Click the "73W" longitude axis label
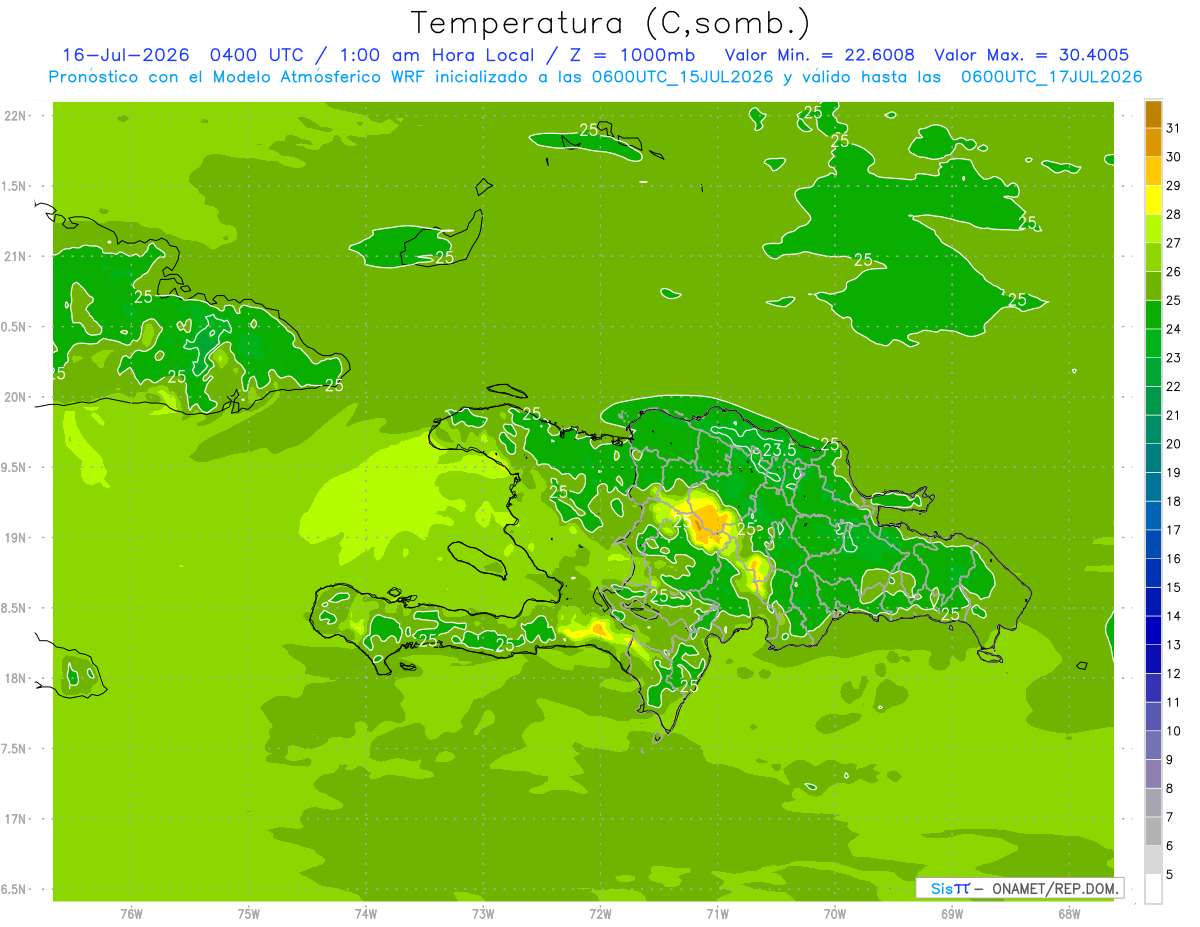This screenshot has width=1200, height=927. (483, 914)
